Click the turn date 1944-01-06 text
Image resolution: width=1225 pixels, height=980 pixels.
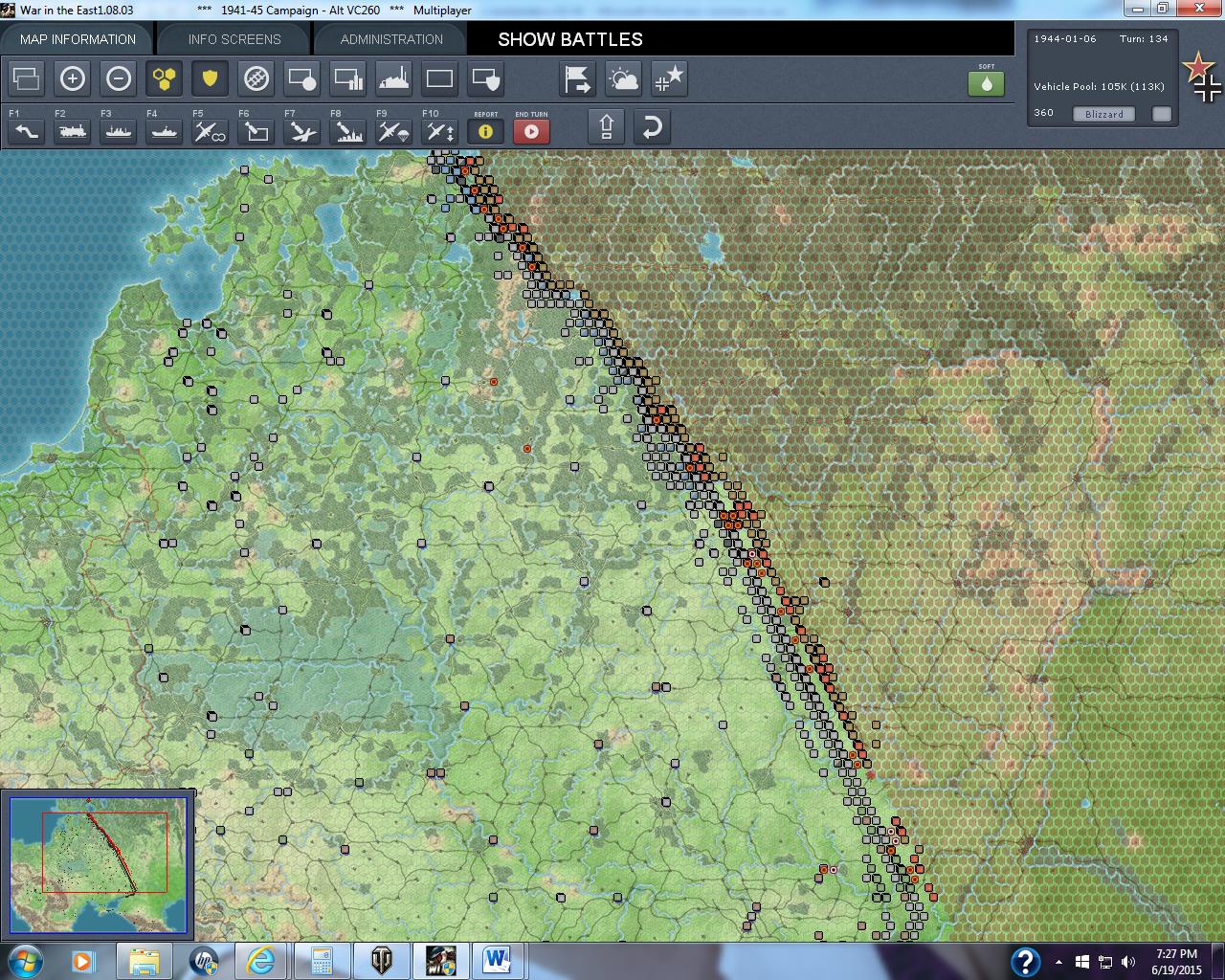click(x=1065, y=39)
